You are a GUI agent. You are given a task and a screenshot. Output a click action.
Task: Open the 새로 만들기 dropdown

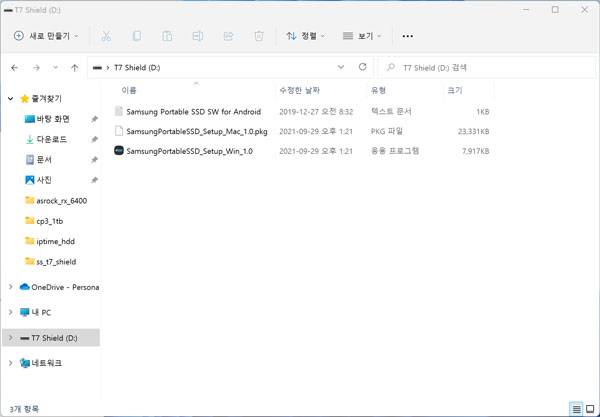coord(47,36)
